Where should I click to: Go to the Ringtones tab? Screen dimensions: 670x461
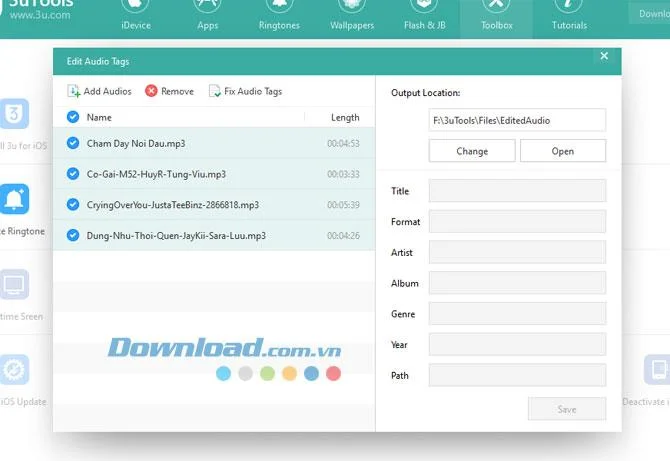[279, 17]
